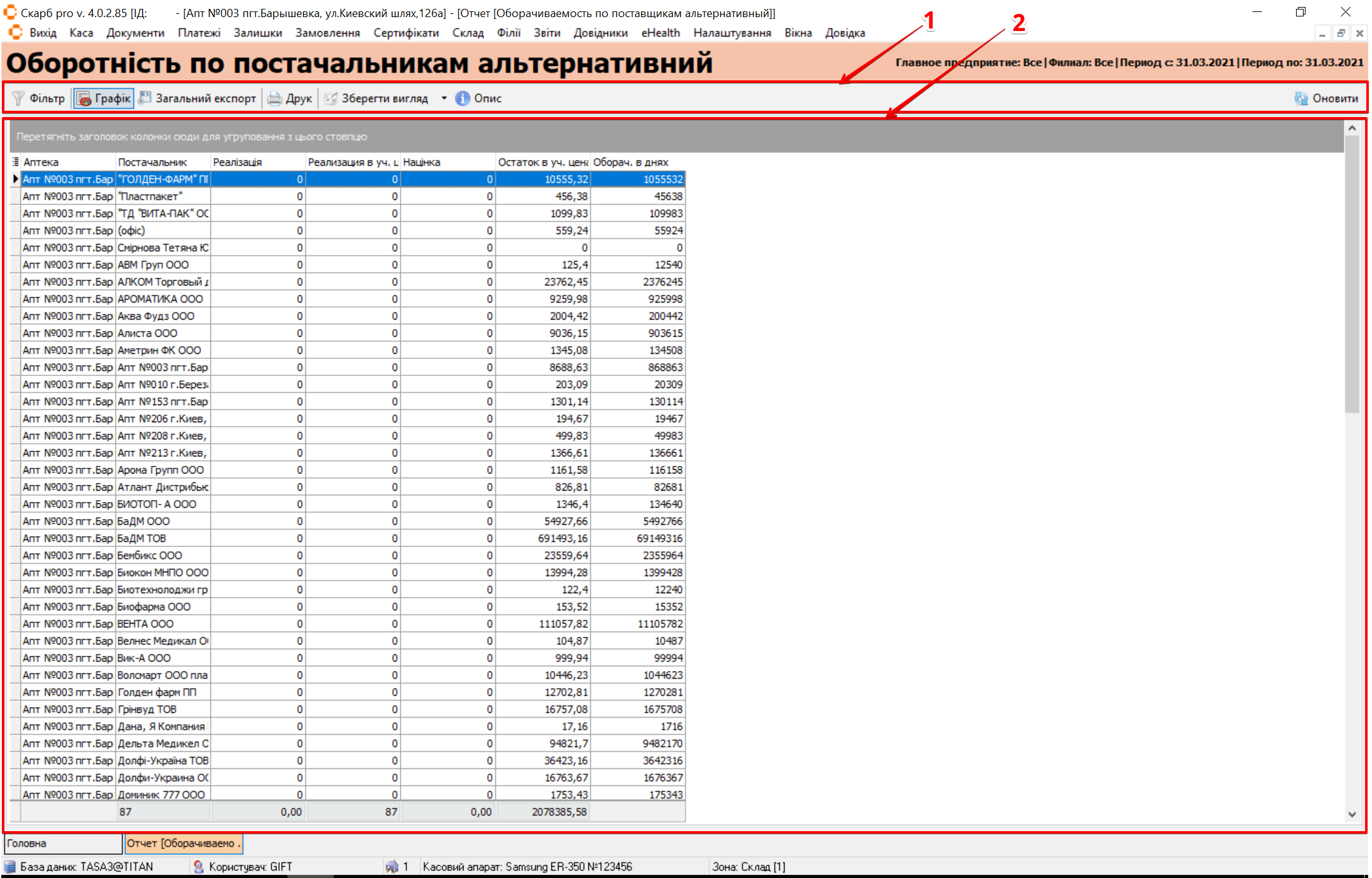Expand dropdown arrow beside Зберегти вигляд
The height and width of the screenshot is (878, 1372).
(444, 99)
